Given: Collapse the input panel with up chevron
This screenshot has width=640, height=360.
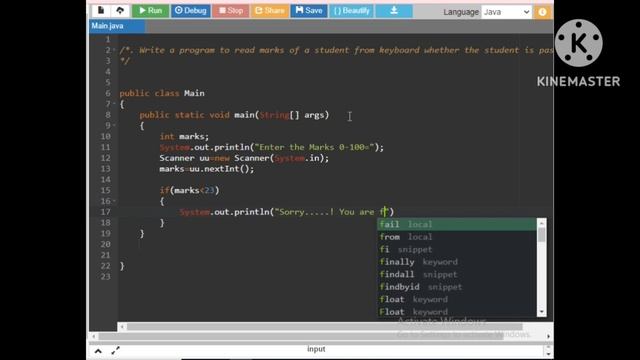Looking at the screenshot, I should pos(98,351).
